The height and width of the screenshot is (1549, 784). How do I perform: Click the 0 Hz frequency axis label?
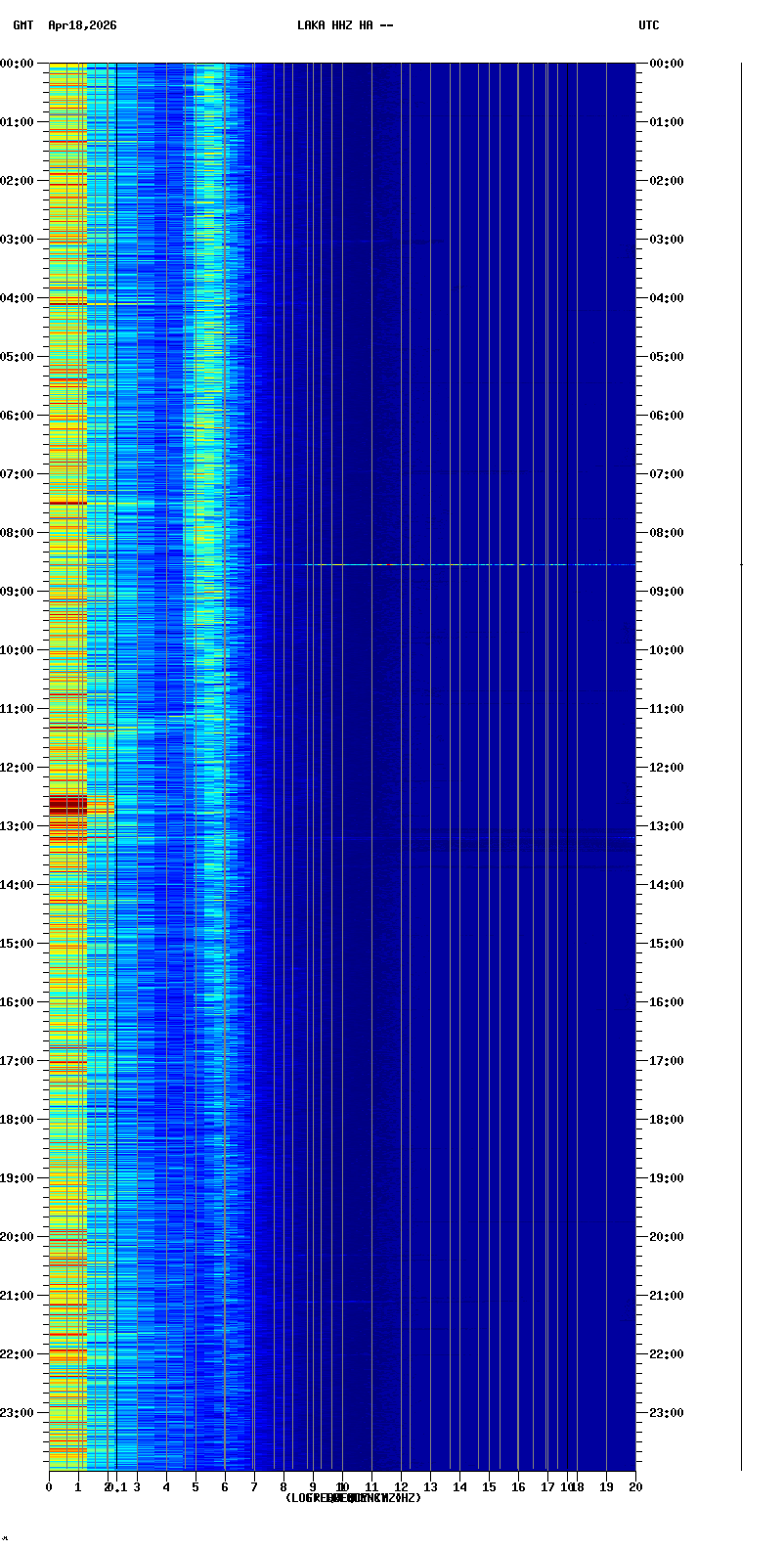49,1487
